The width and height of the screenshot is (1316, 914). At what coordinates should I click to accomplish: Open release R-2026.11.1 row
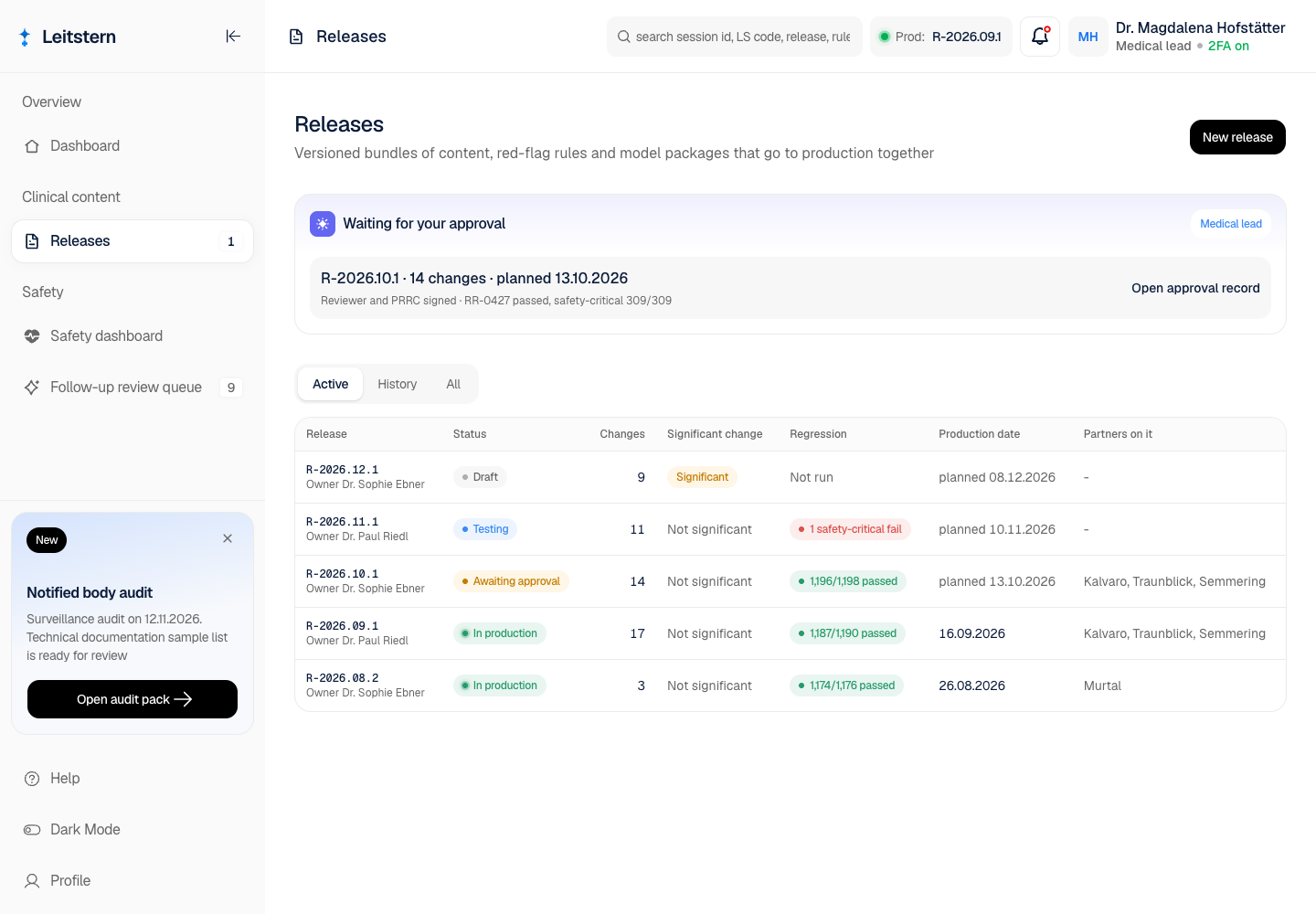pos(791,529)
